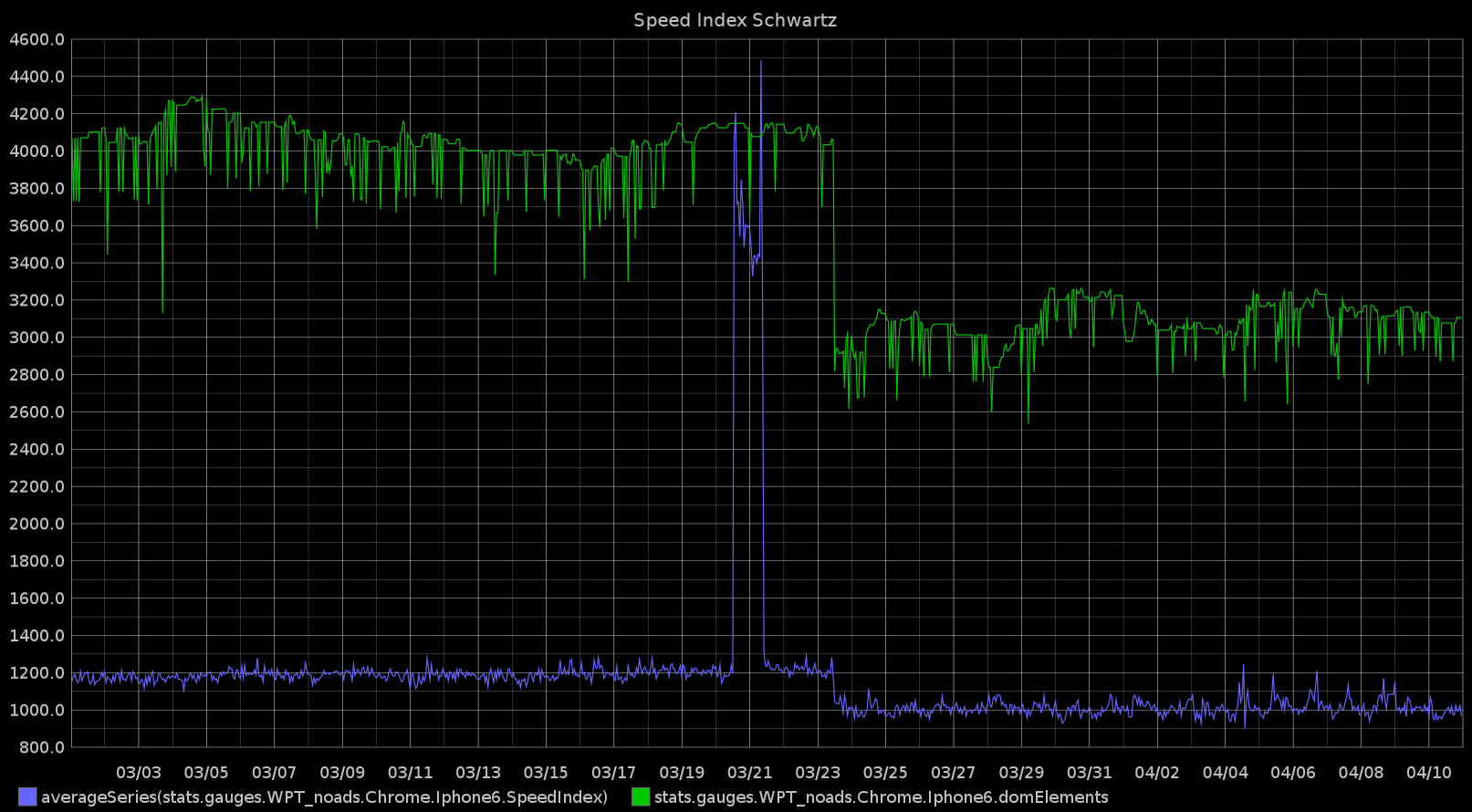This screenshot has height=812, width=1472.
Task: Click the 1200.0 y-axis label
Action: click(x=37, y=673)
